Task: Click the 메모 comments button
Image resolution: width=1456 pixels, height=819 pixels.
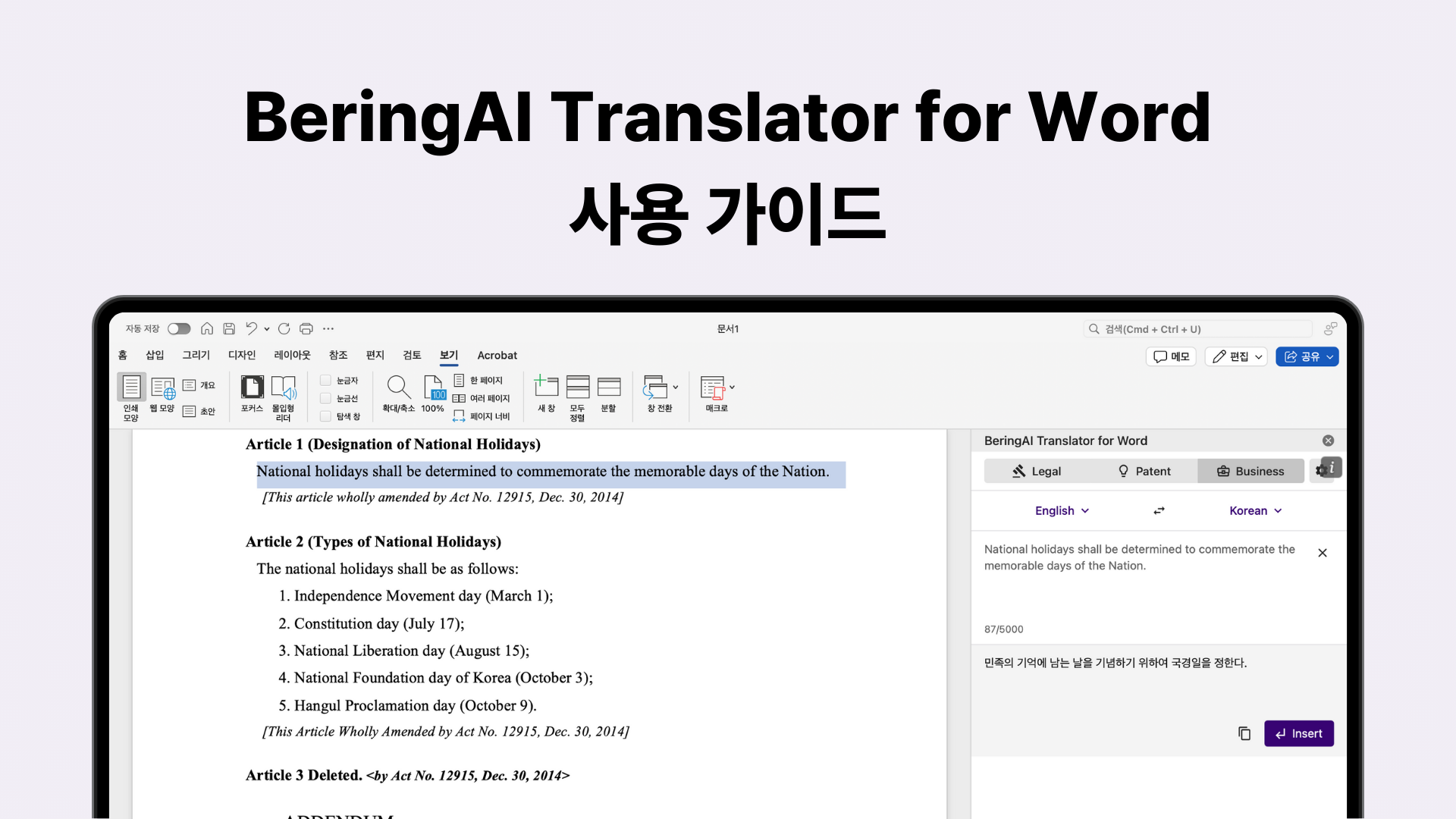Action: coord(1172,356)
